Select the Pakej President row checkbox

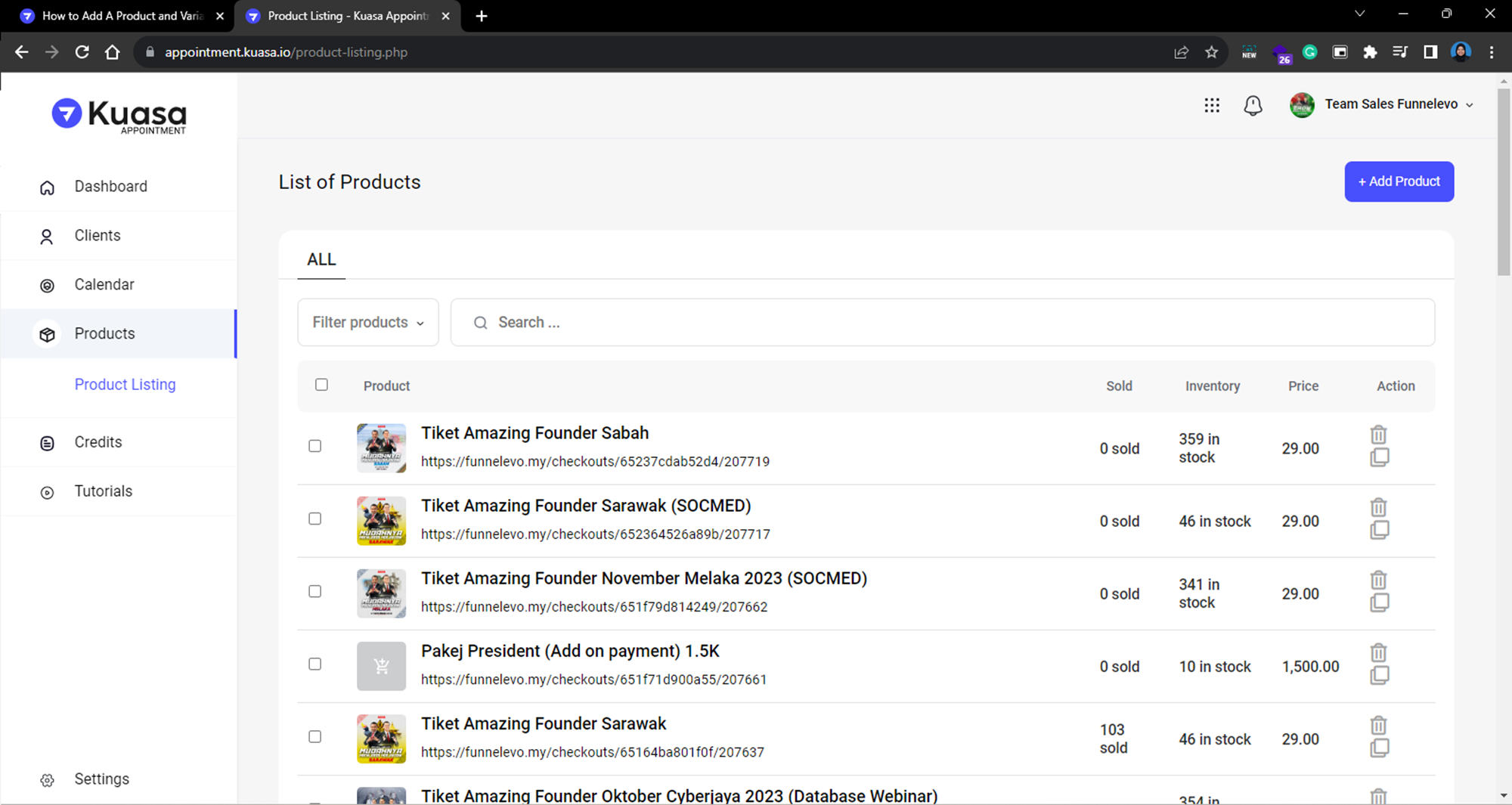[315, 664]
